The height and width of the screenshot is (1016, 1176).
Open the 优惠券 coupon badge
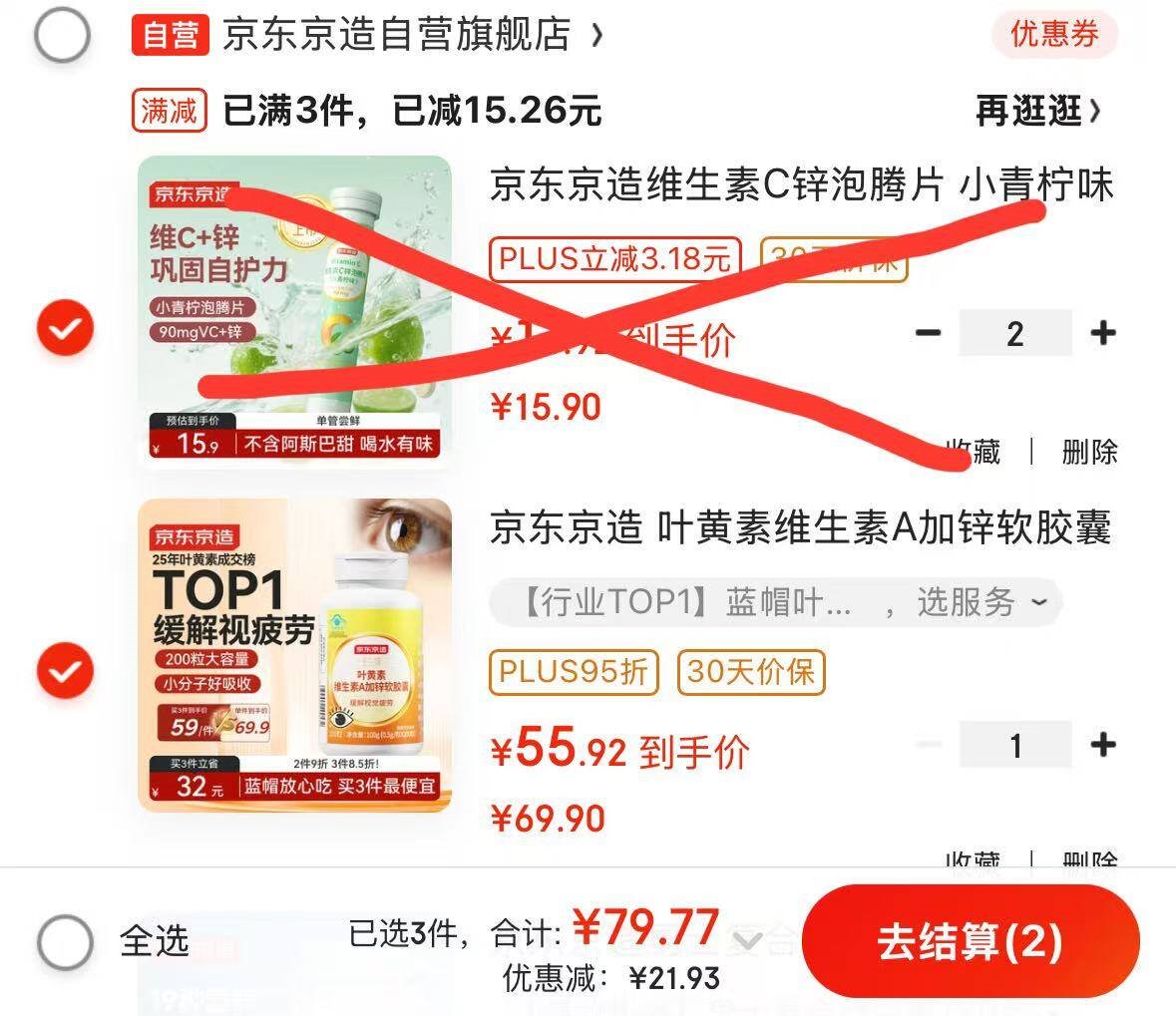pyautogui.click(x=1054, y=34)
